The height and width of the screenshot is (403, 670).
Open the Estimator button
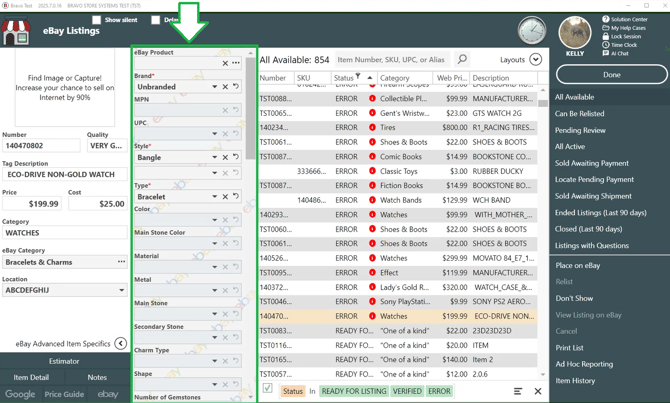64,361
